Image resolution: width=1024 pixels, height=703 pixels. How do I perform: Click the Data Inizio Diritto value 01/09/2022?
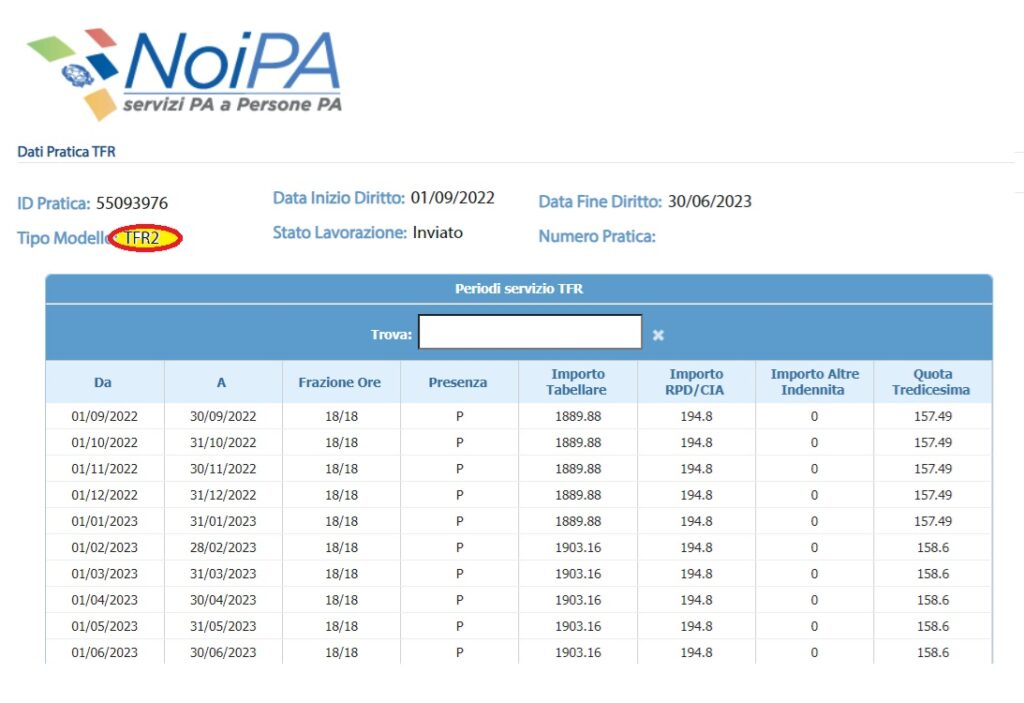(453, 197)
